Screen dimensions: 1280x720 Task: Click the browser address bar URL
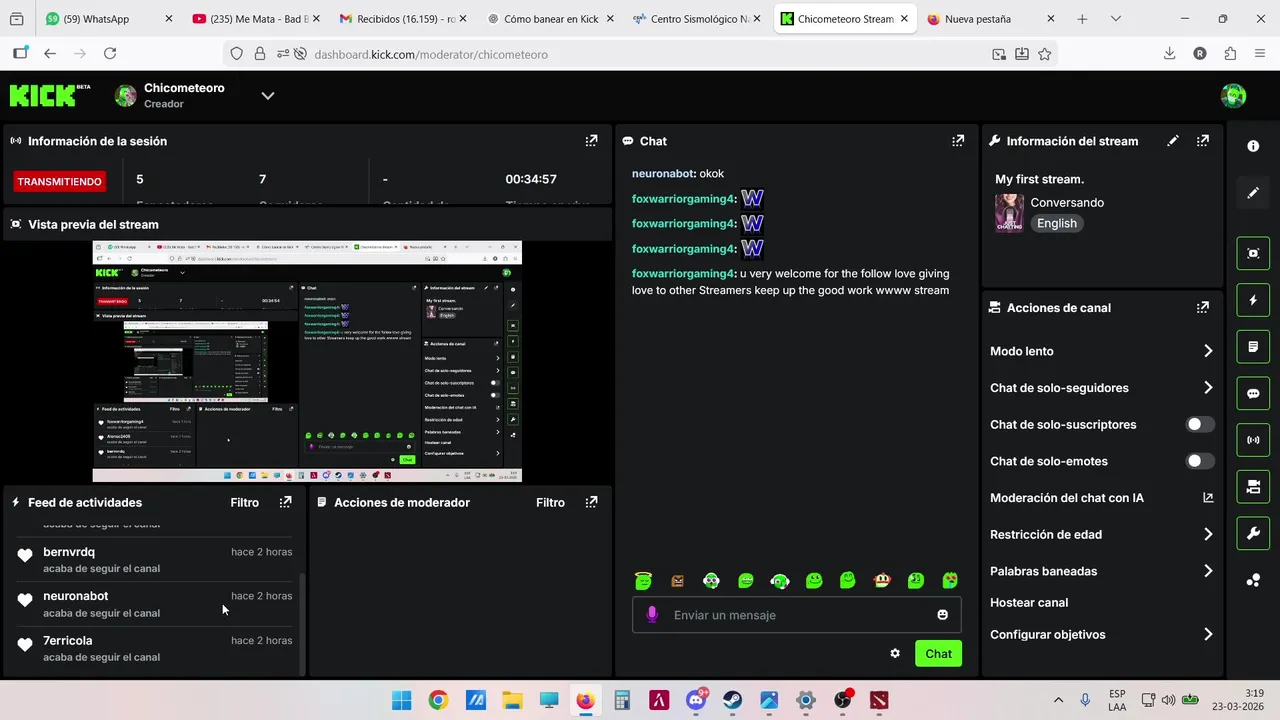click(431, 54)
